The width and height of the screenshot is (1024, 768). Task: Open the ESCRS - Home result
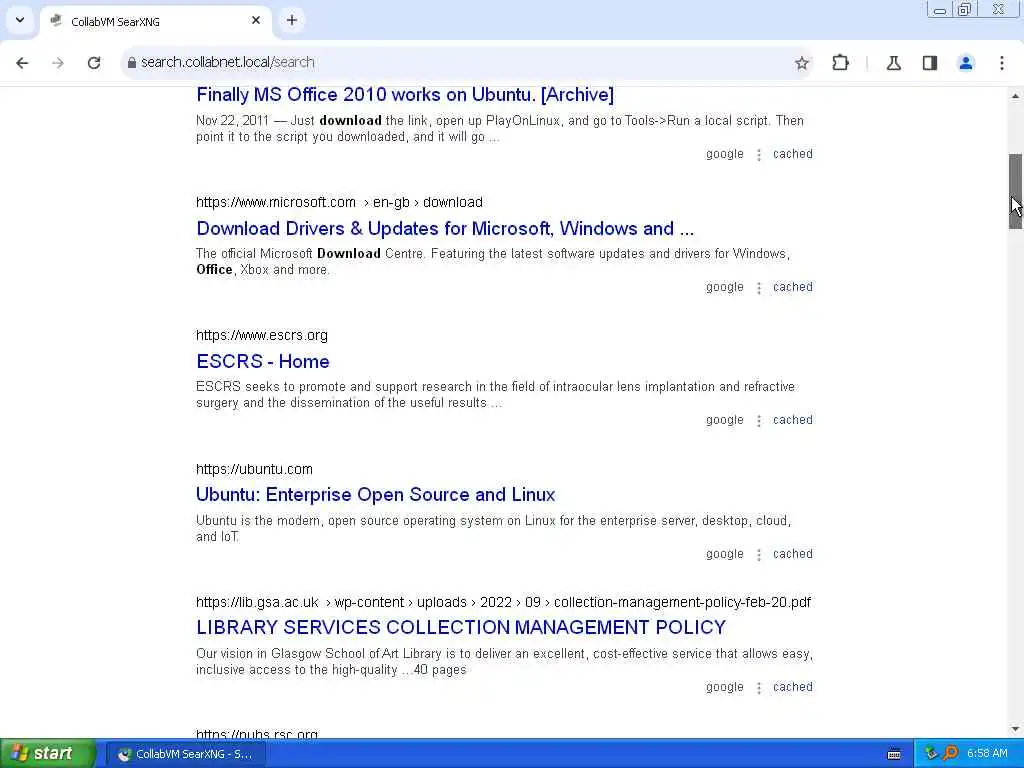263,362
